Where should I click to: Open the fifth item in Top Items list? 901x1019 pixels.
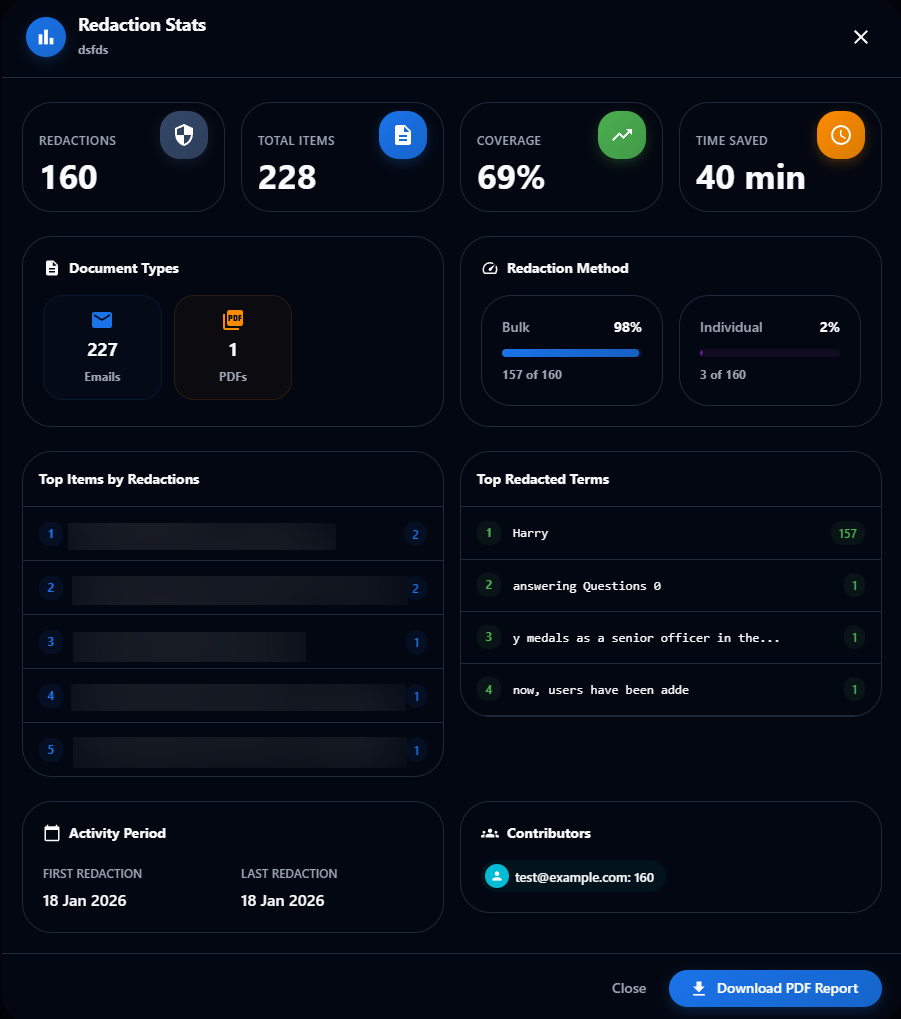point(233,750)
